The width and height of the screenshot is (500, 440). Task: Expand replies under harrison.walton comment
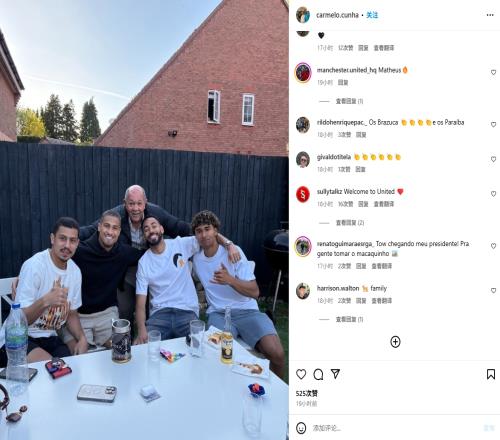coord(349,319)
